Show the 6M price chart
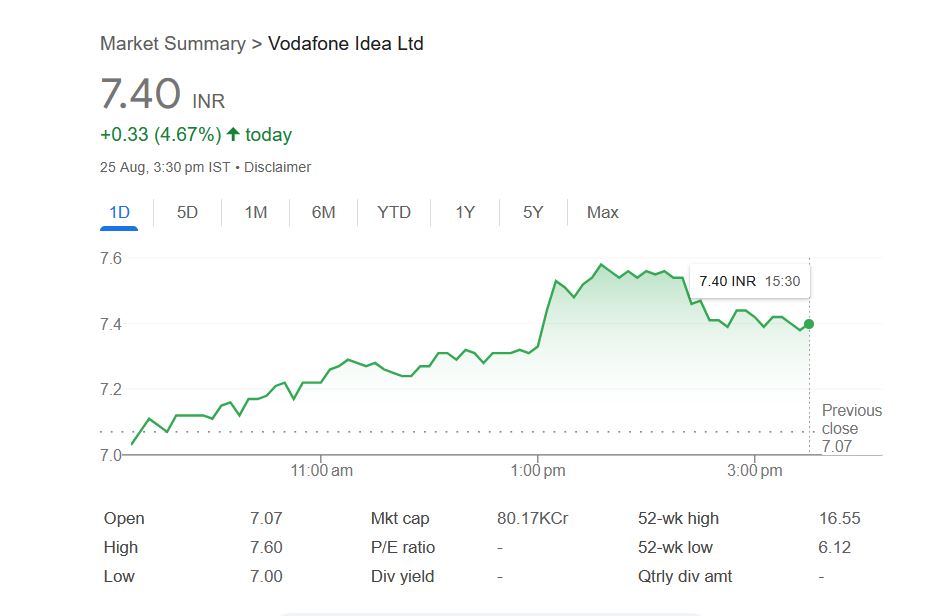This screenshot has width=938, height=616. (x=323, y=212)
